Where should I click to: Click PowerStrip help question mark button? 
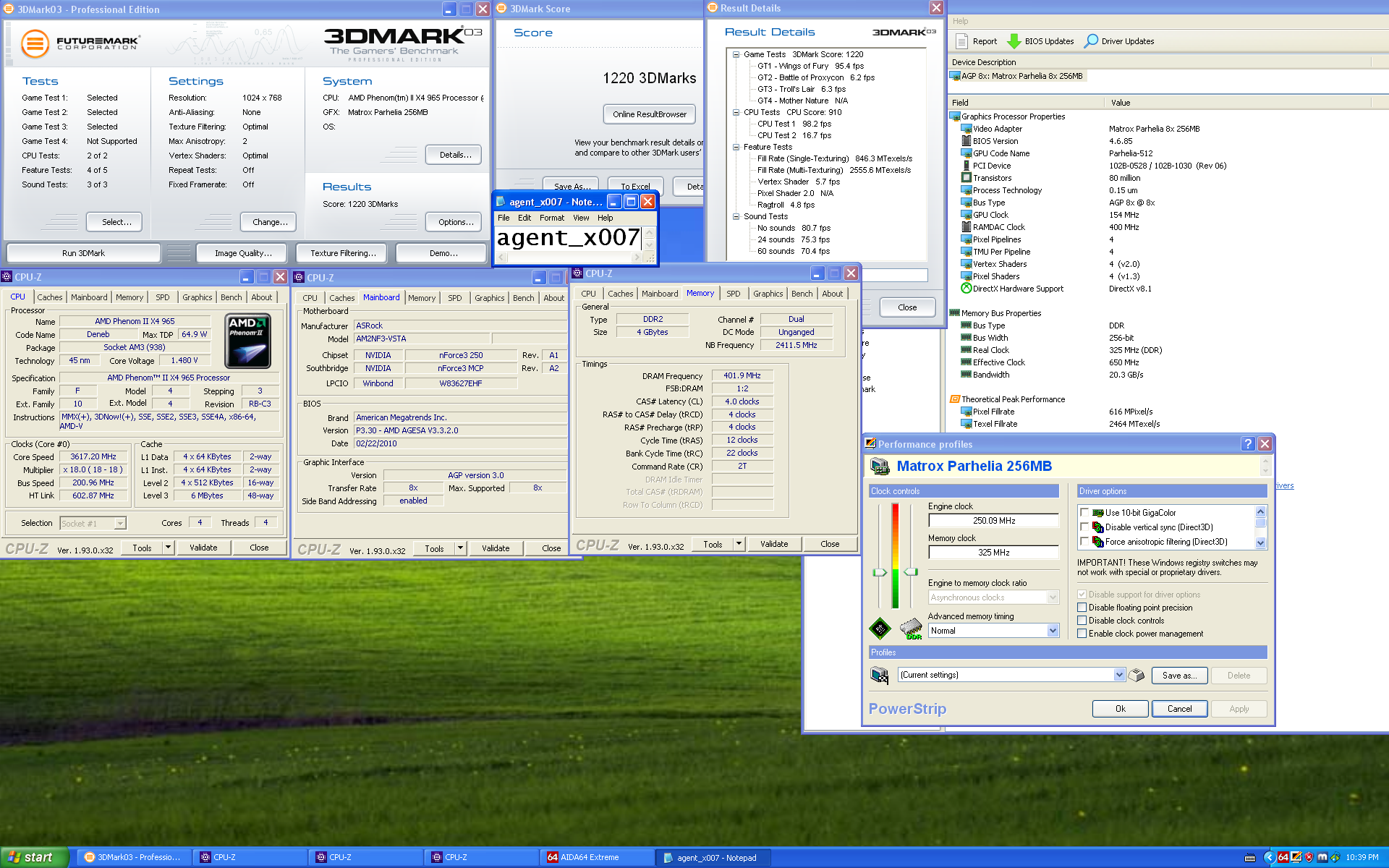pyautogui.click(x=1248, y=444)
